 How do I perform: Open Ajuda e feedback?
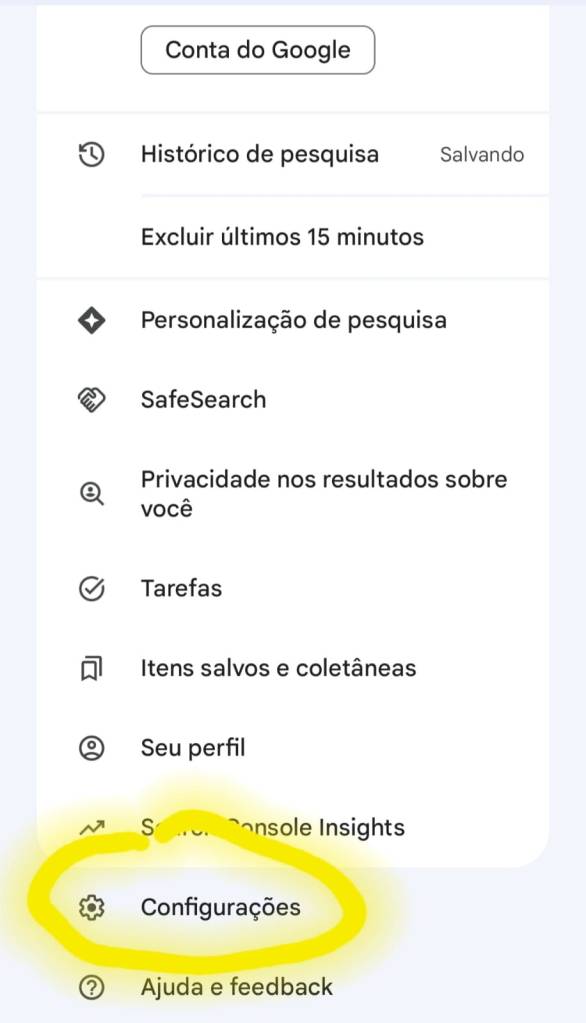coord(236,987)
